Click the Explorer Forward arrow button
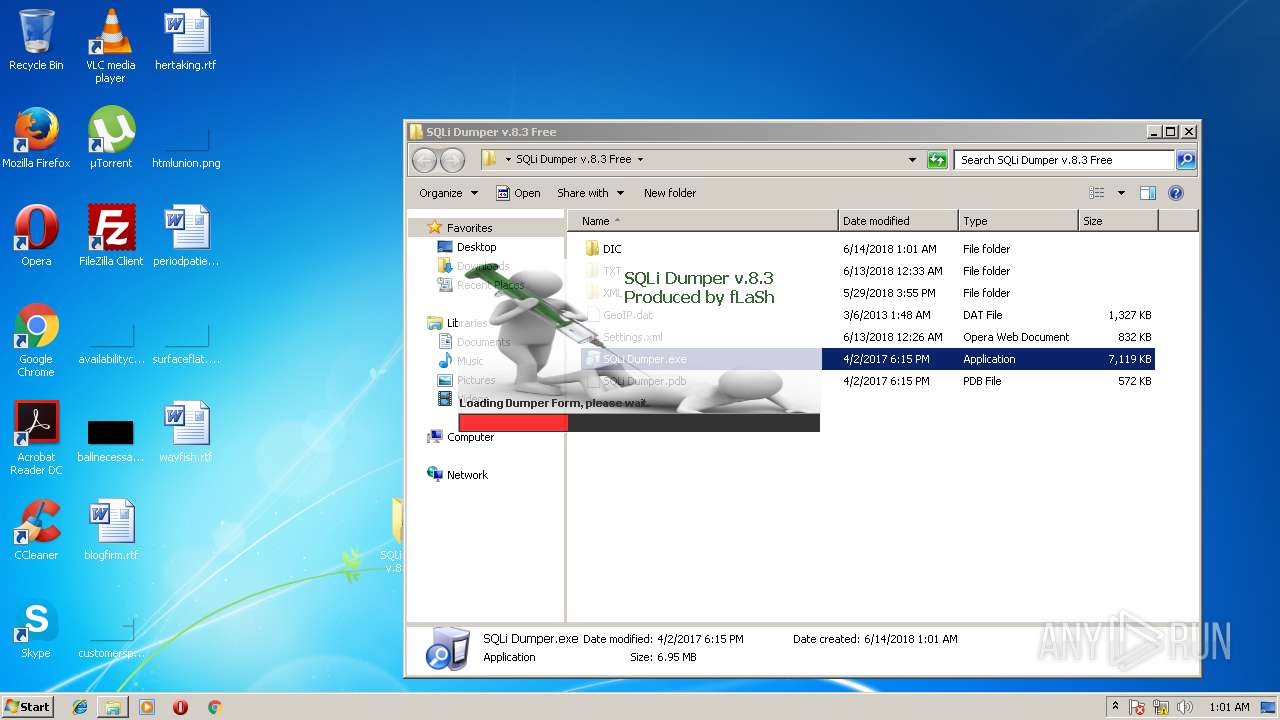 coord(452,160)
